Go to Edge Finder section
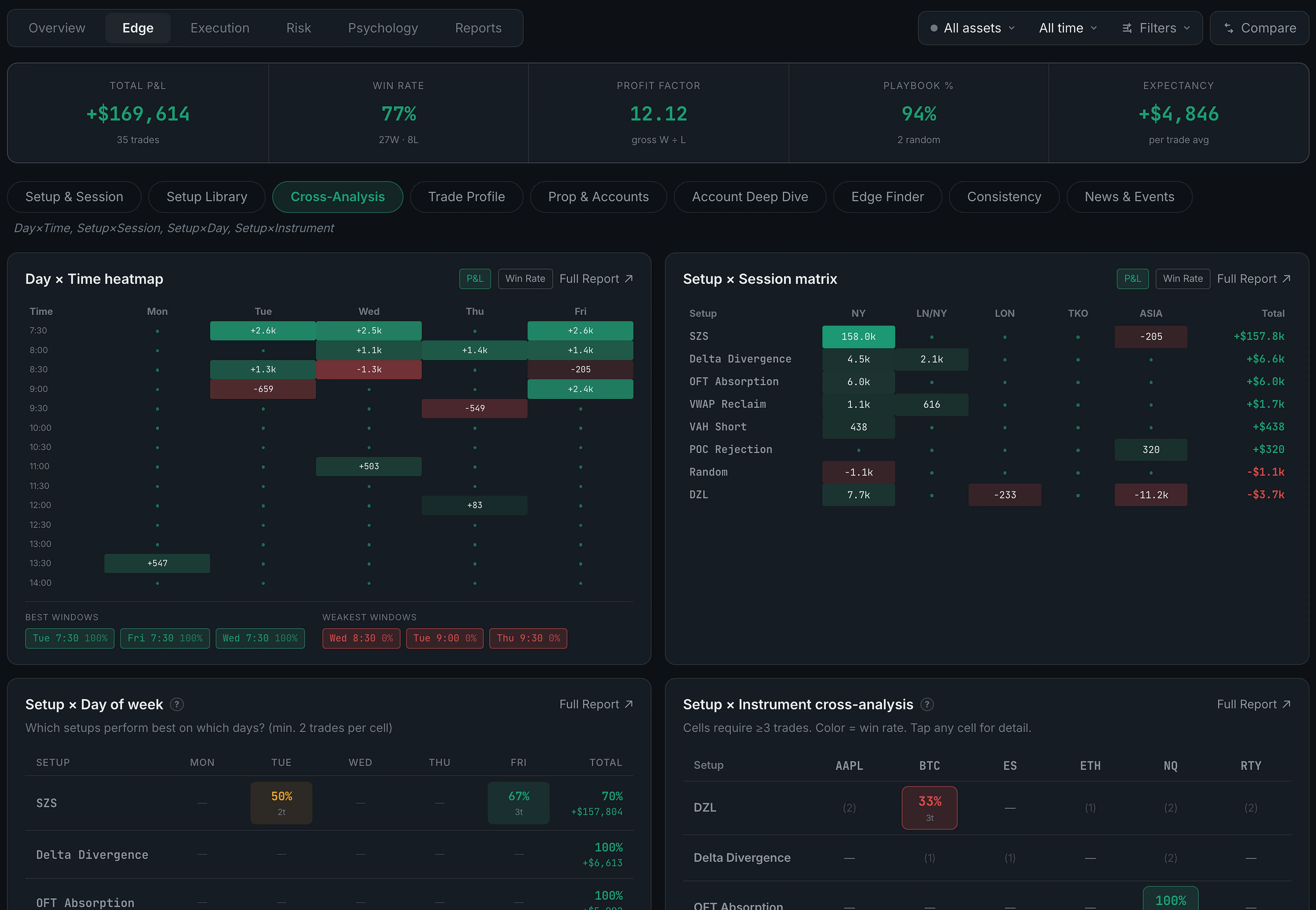1316x910 pixels. [x=887, y=197]
